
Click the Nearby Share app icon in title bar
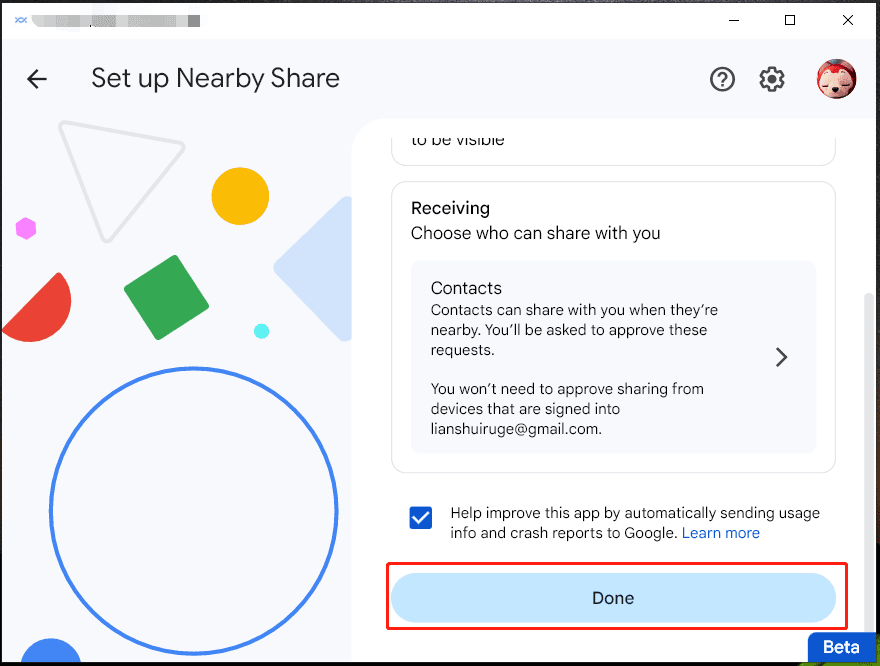point(21,20)
